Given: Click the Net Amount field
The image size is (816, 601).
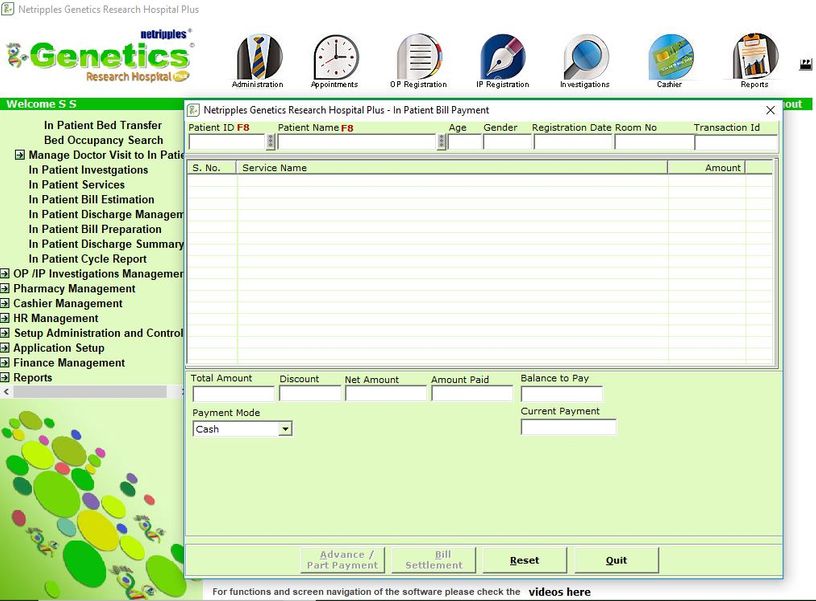Looking at the screenshot, I should (386, 393).
